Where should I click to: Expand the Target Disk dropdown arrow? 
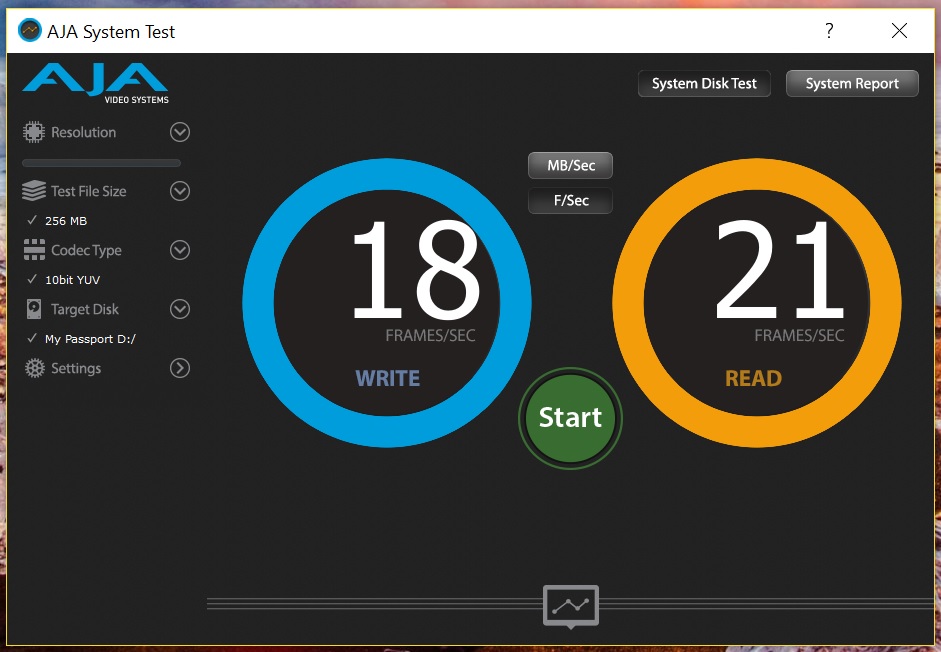tap(179, 309)
